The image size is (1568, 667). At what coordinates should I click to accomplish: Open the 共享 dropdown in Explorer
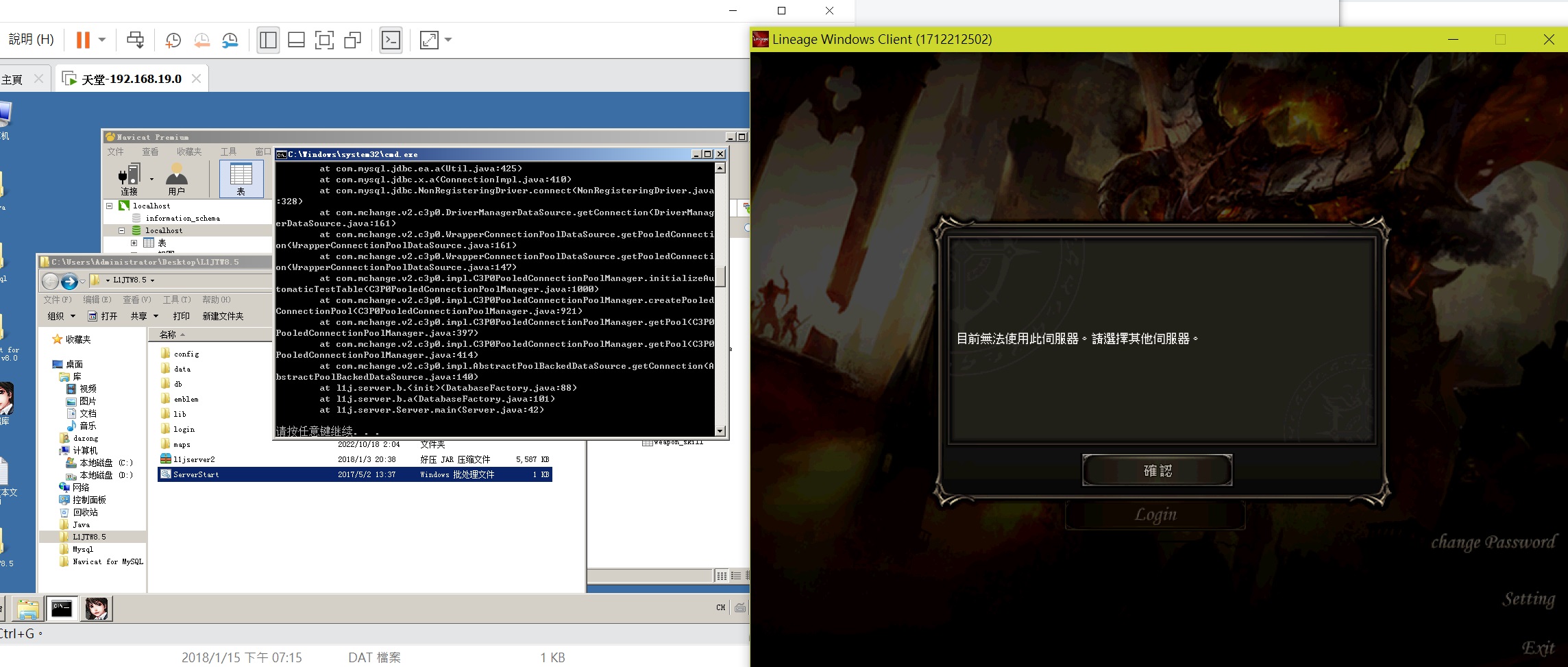click(145, 316)
